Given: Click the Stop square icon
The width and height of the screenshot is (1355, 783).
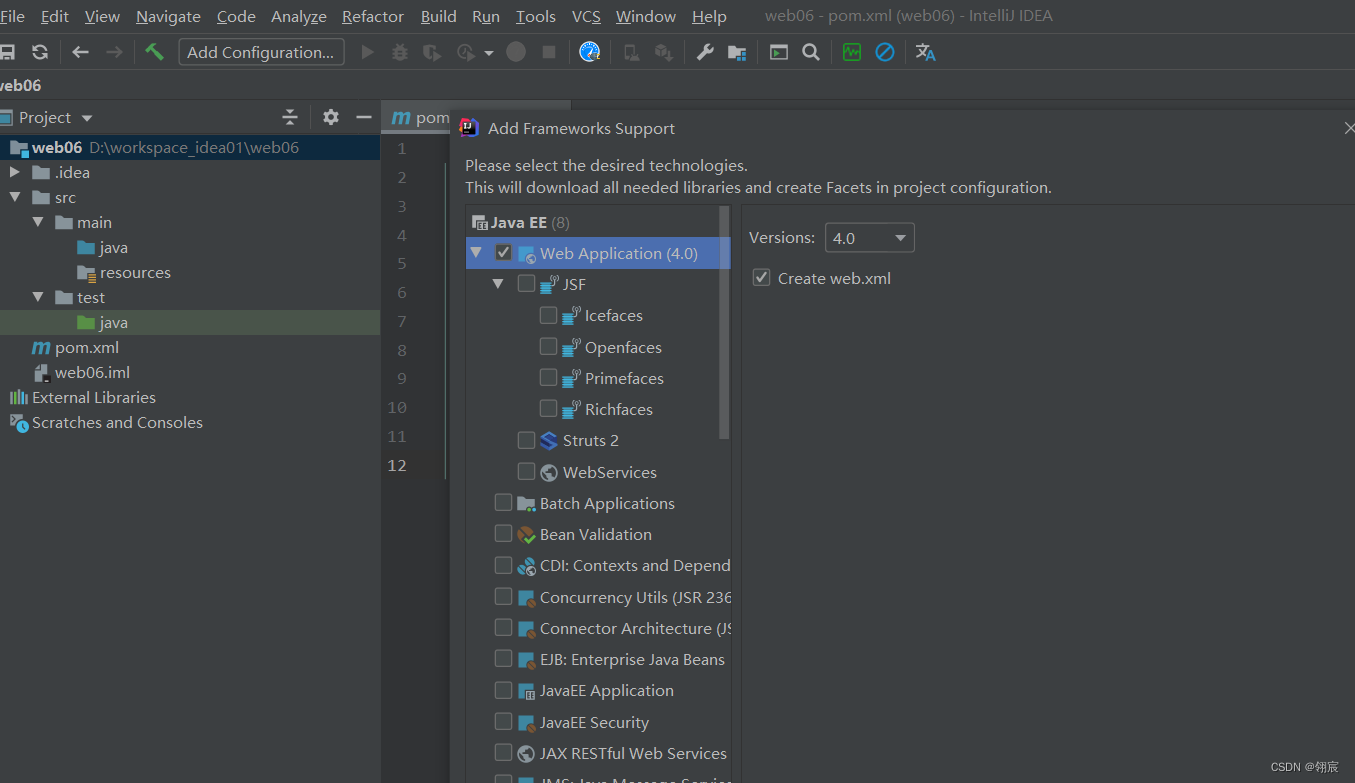Looking at the screenshot, I should tap(549, 52).
